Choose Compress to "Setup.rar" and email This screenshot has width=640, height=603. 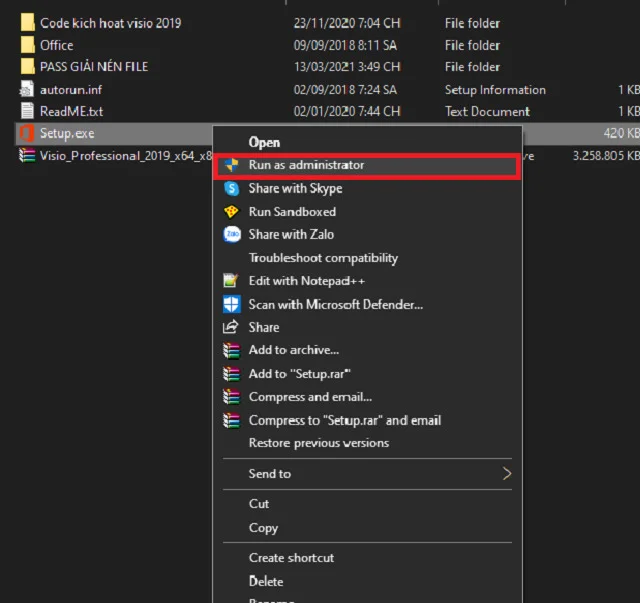click(367, 420)
